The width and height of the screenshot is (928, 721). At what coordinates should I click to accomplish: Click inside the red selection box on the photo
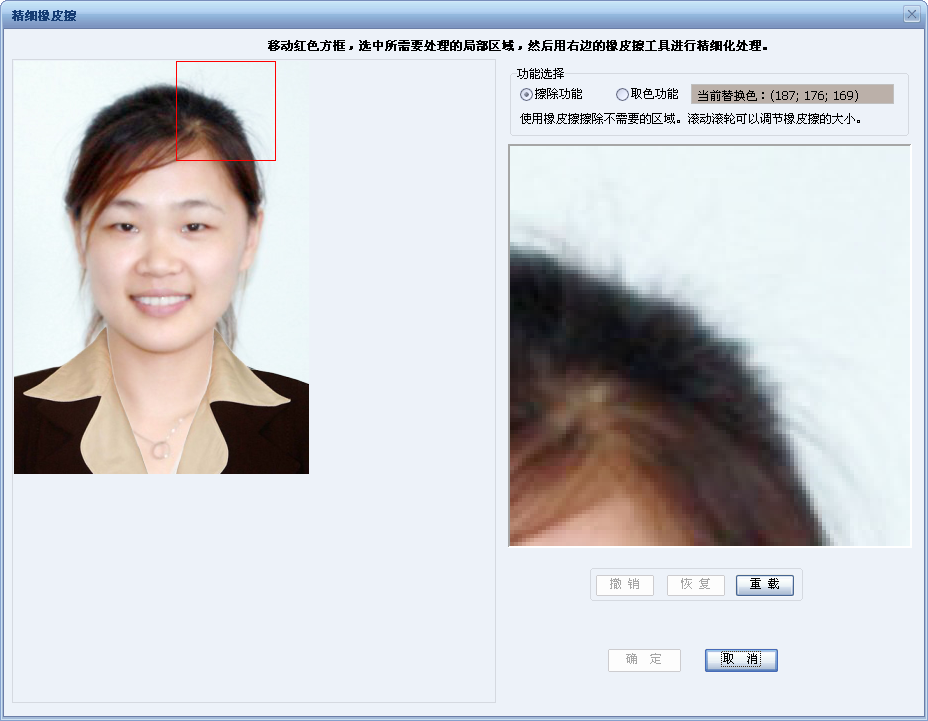[x=226, y=111]
